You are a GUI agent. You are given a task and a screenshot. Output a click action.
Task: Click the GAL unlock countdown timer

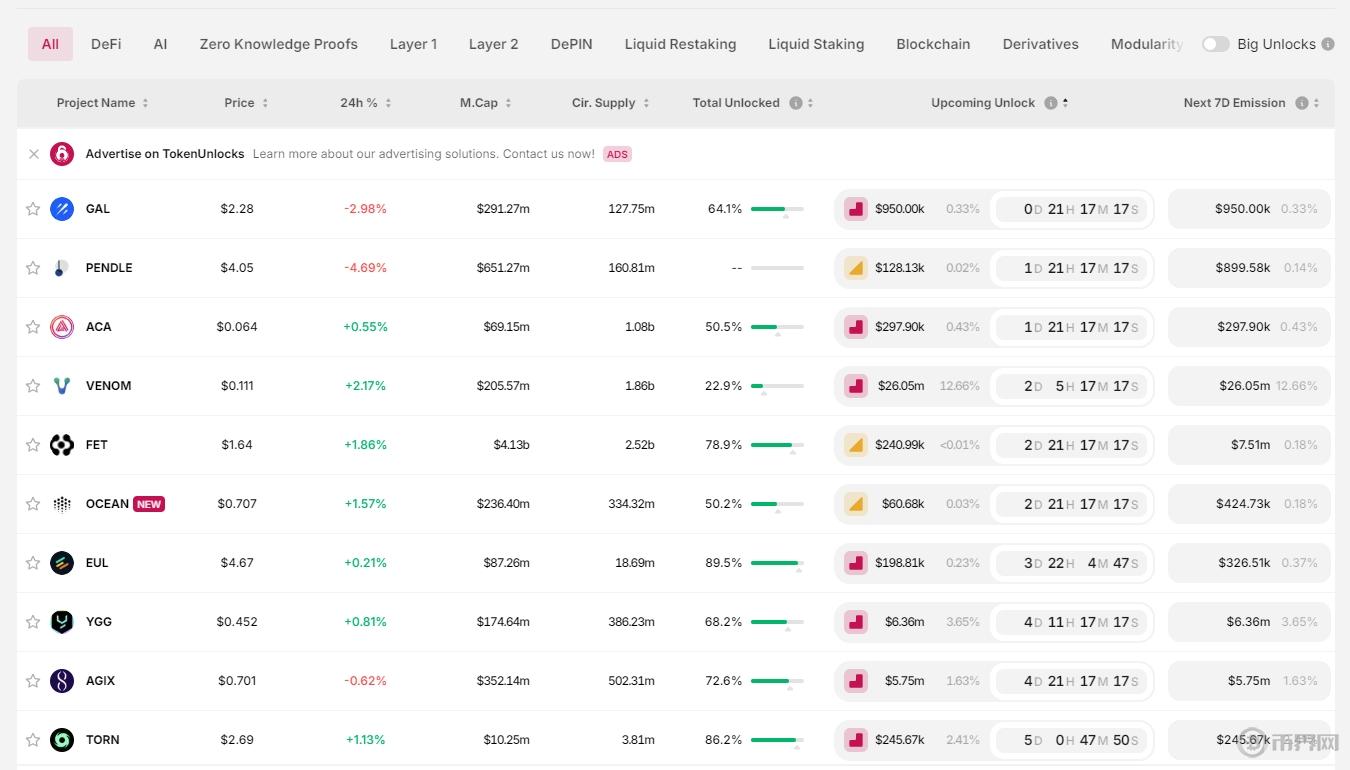(x=1072, y=209)
